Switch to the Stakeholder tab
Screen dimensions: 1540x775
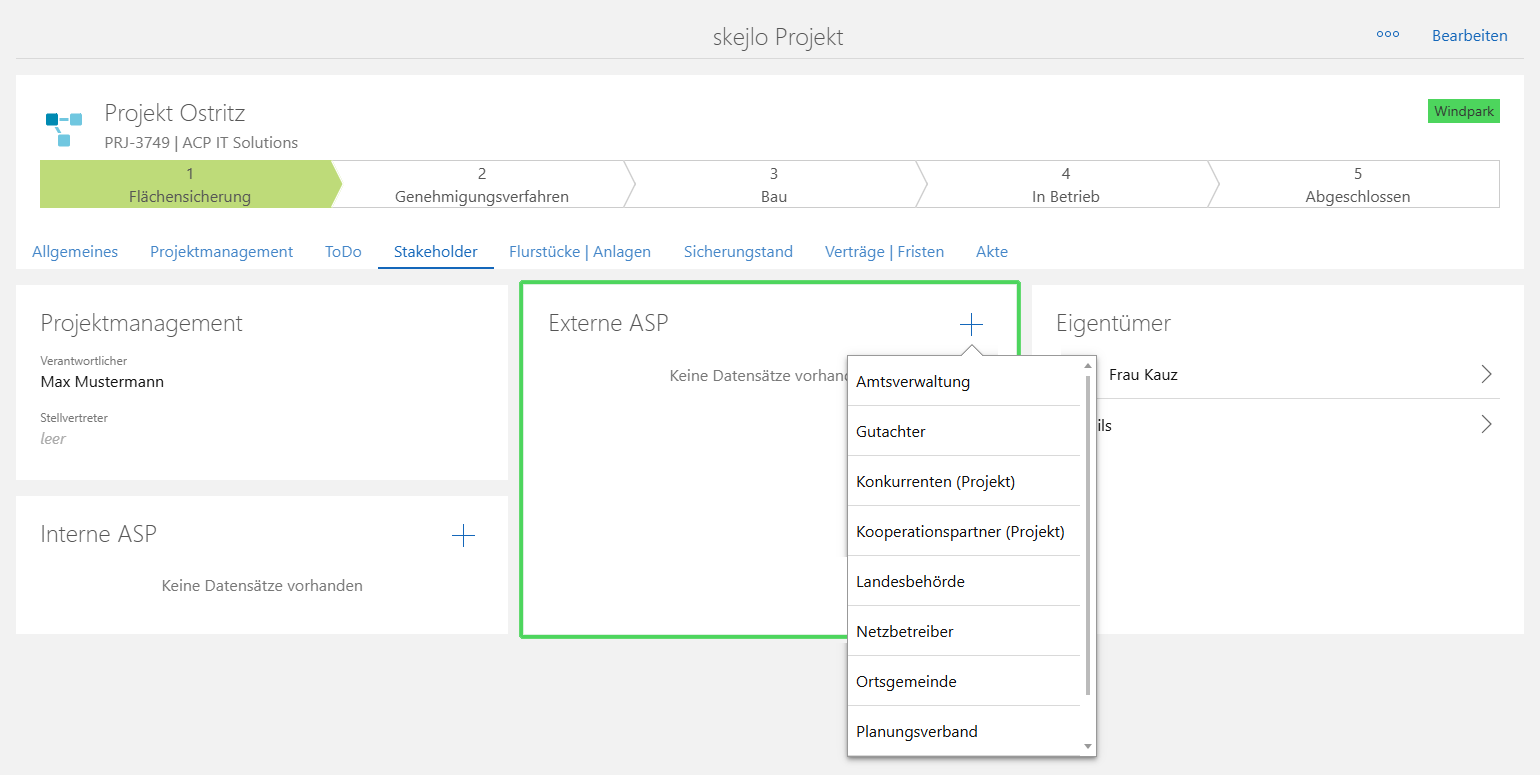pyautogui.click(x=435, y=251)
